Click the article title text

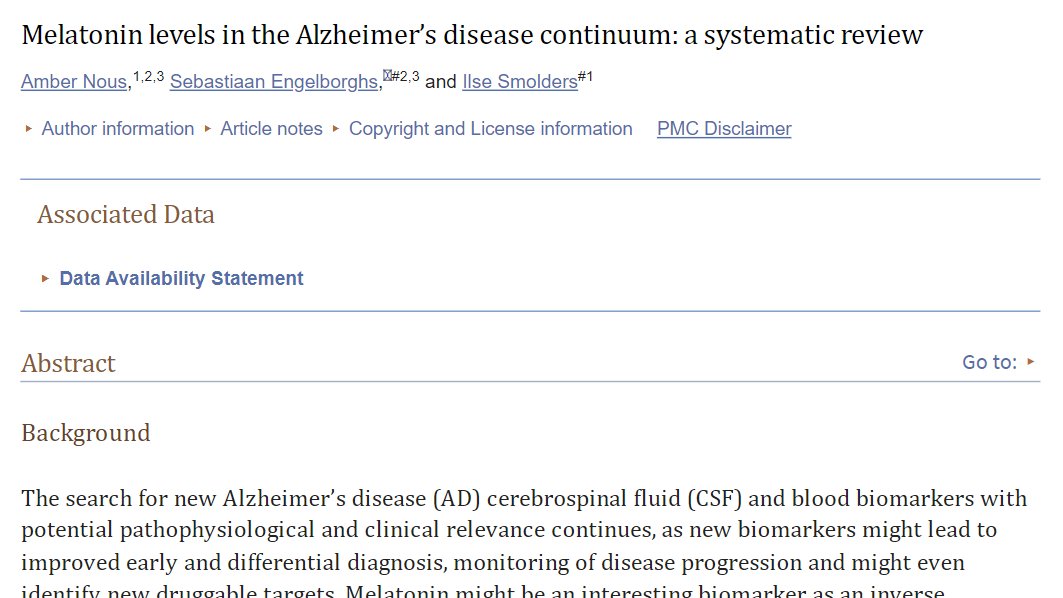(472, 36)
